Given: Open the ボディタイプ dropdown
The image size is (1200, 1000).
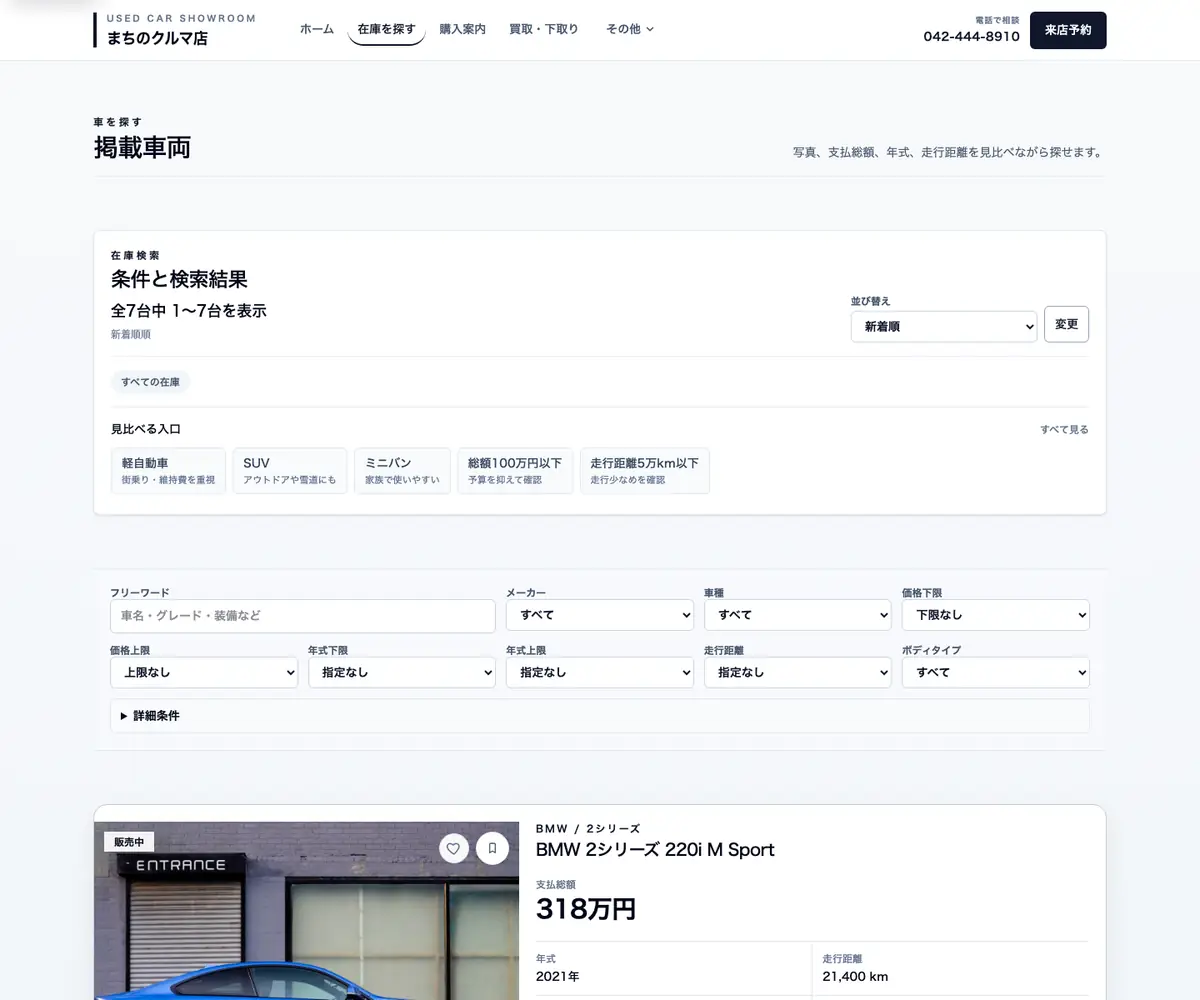Looking at the screenshot, I should coord(996,672).
